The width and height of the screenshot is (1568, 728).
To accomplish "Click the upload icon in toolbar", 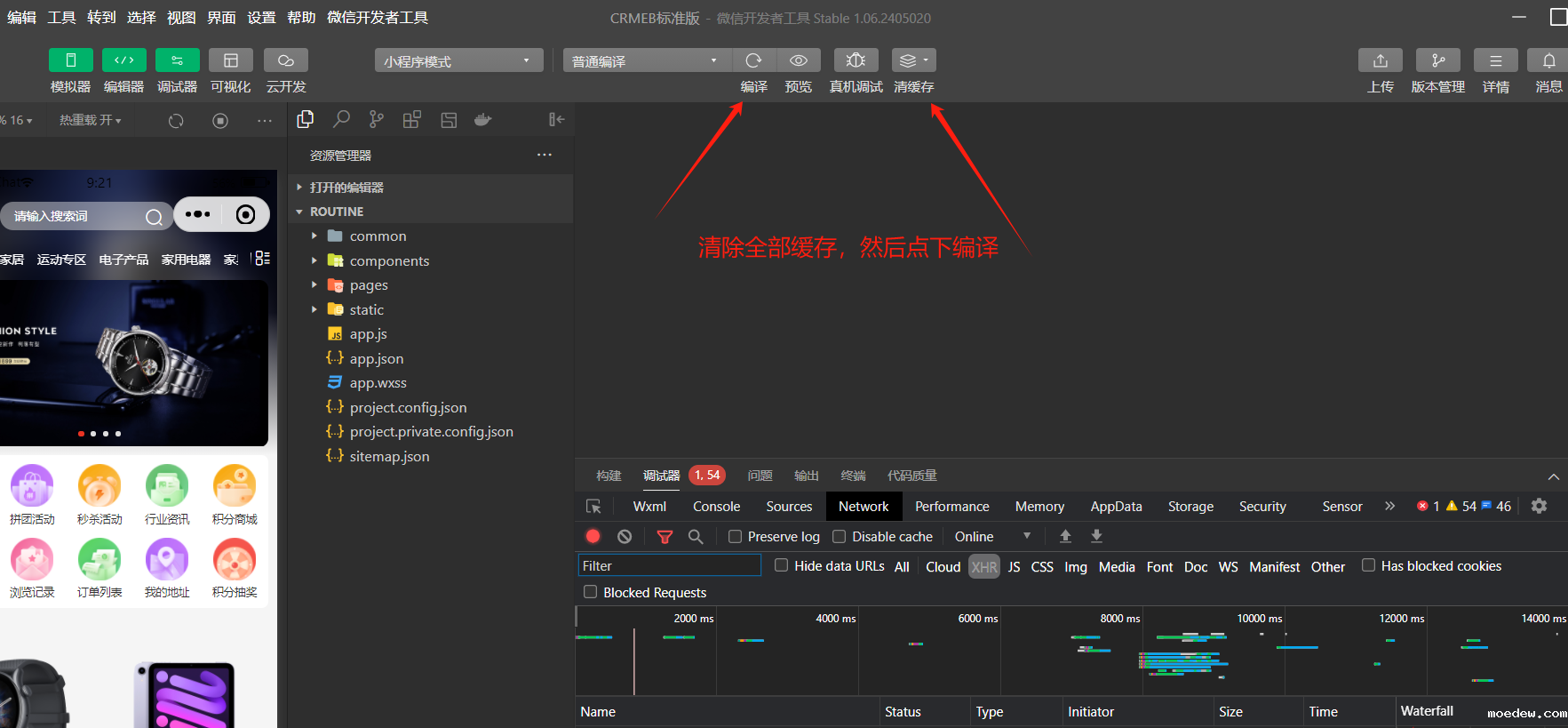I will click(x=1380, y=60).
